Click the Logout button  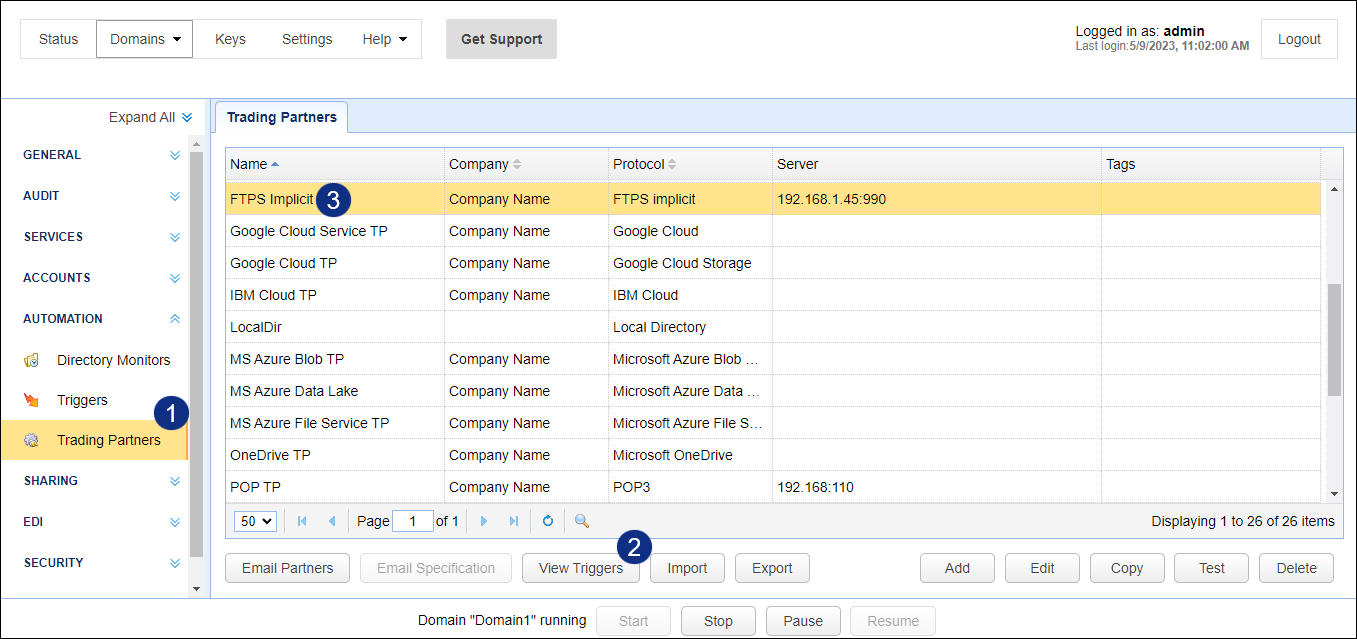tap(1299, 39)
